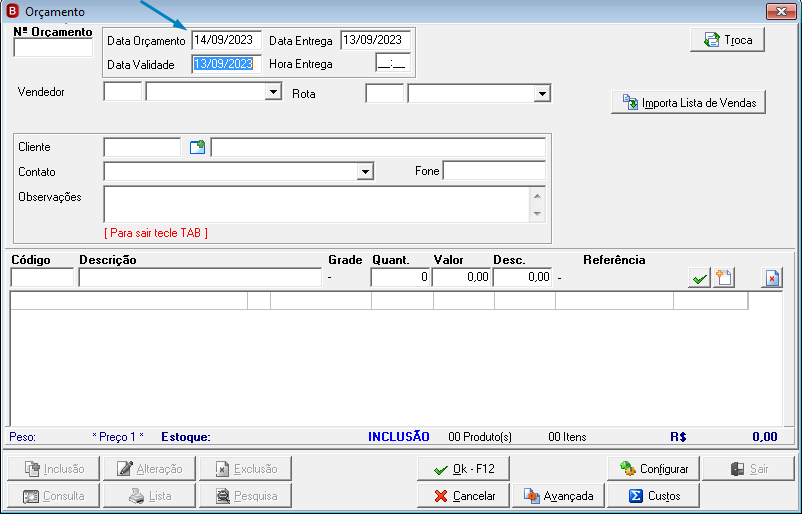Click the Orçamento app icon in title bar

coord(12,11)
